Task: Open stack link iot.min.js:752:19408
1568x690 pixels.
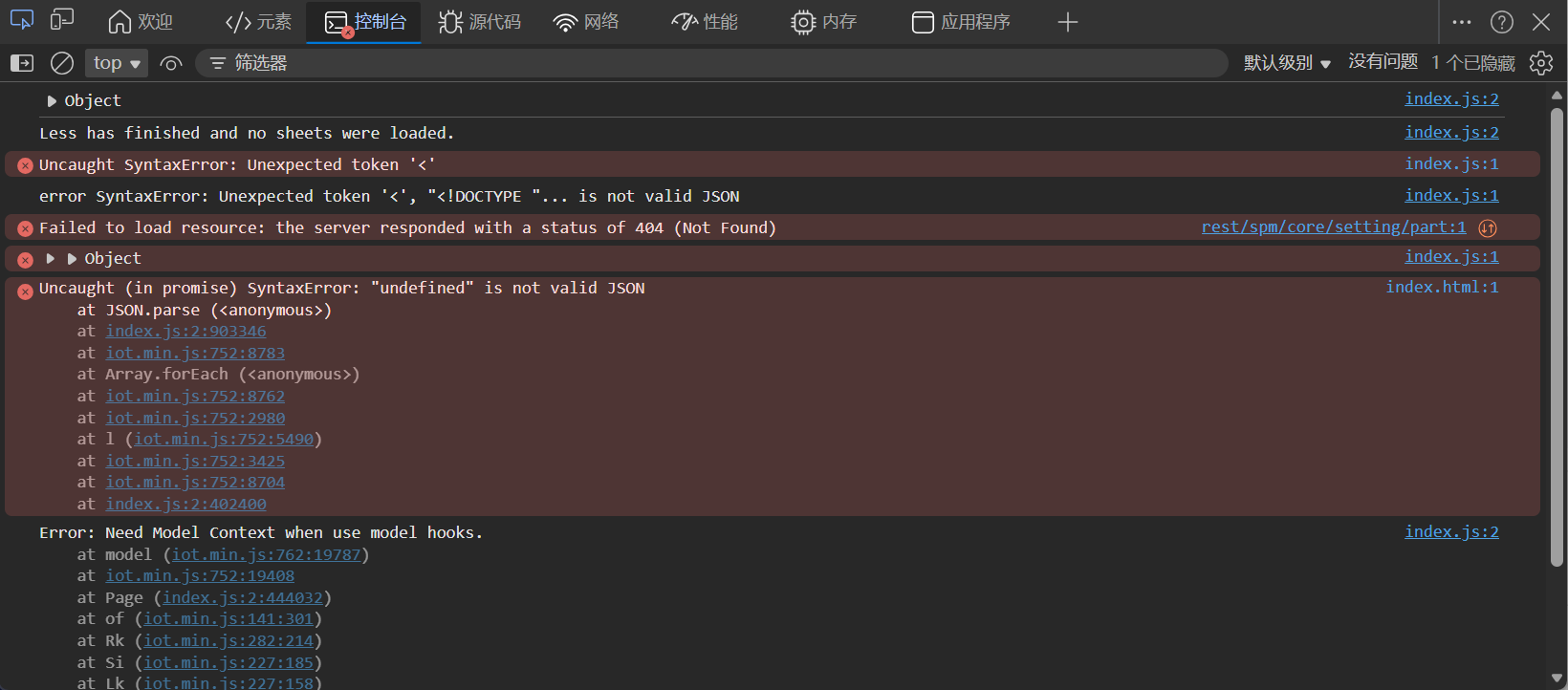Action: (x=200, y=576)
